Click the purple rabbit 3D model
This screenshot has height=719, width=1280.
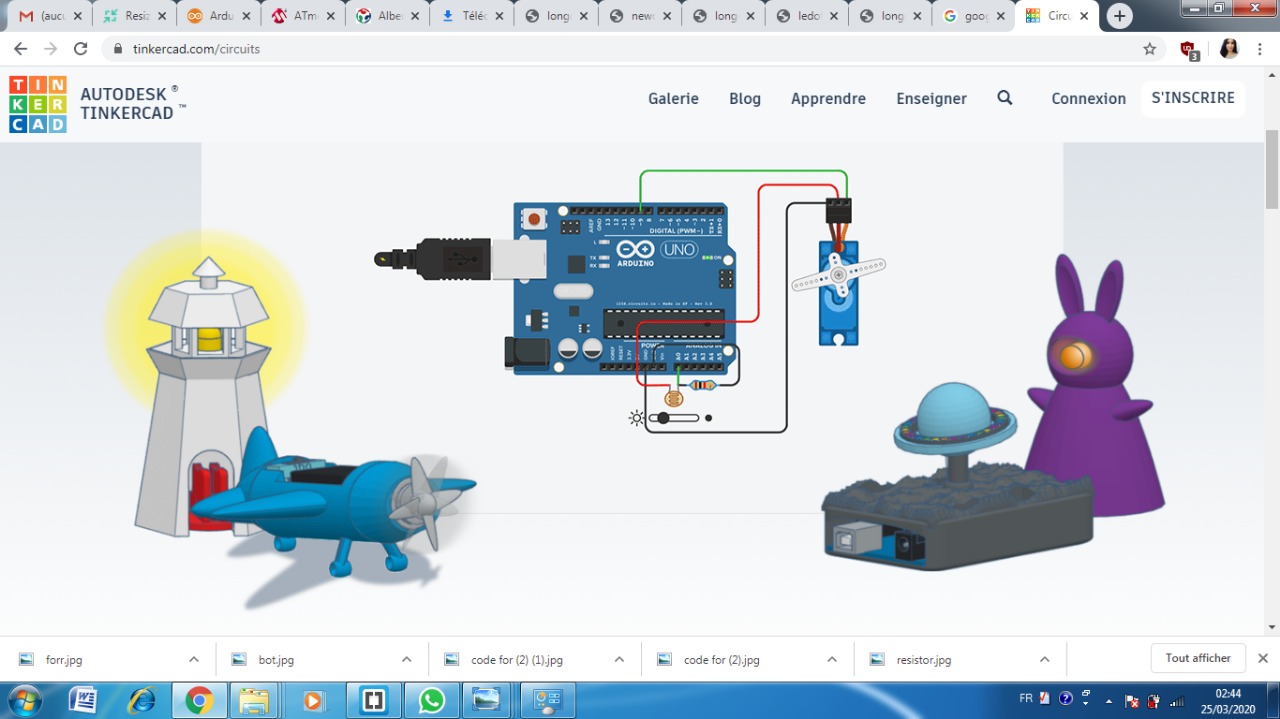[x=1094, y=385]
